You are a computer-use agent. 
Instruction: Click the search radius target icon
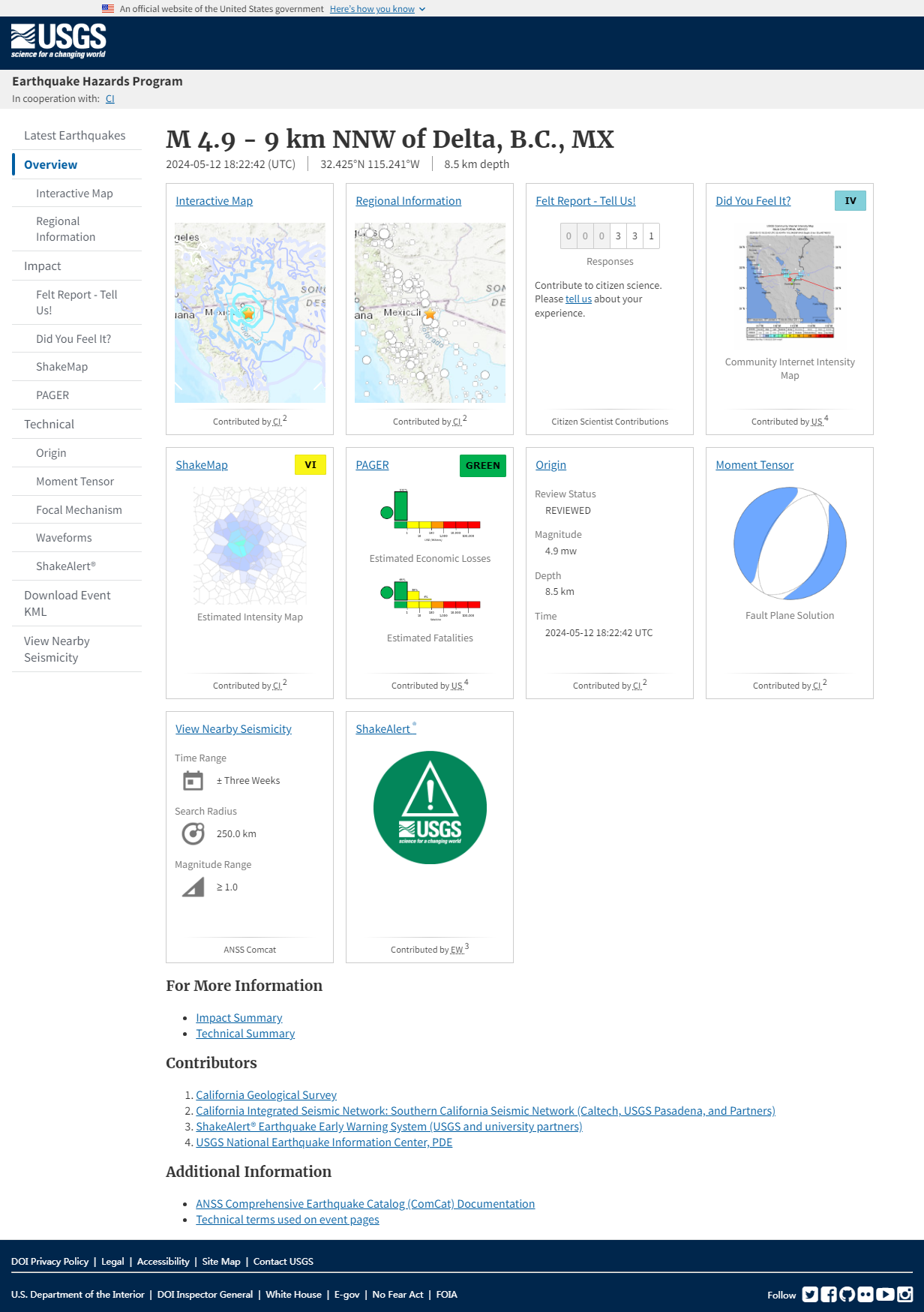coord(193,833)
